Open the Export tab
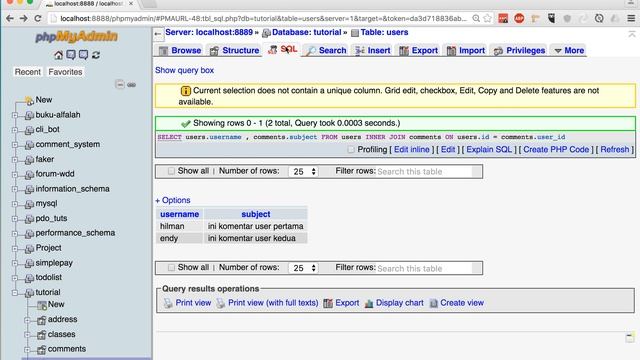The width and height of the screenshot is (640, 360). (x=418, y=50)
